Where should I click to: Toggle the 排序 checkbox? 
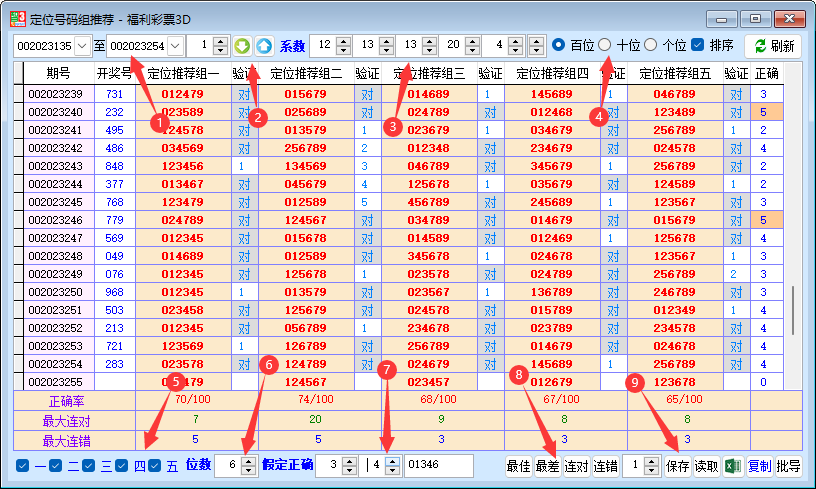pos(698,45)
